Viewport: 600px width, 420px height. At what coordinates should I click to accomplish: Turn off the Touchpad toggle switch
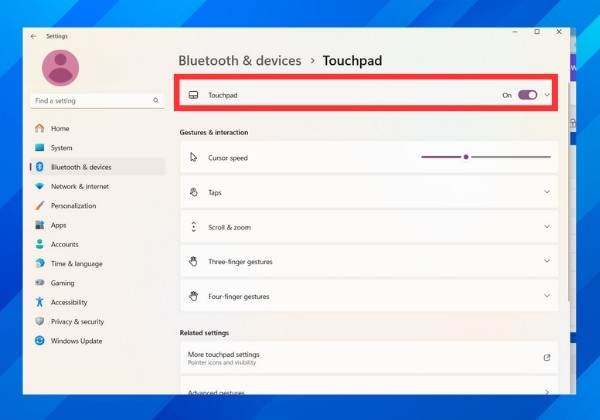point(527,95)
